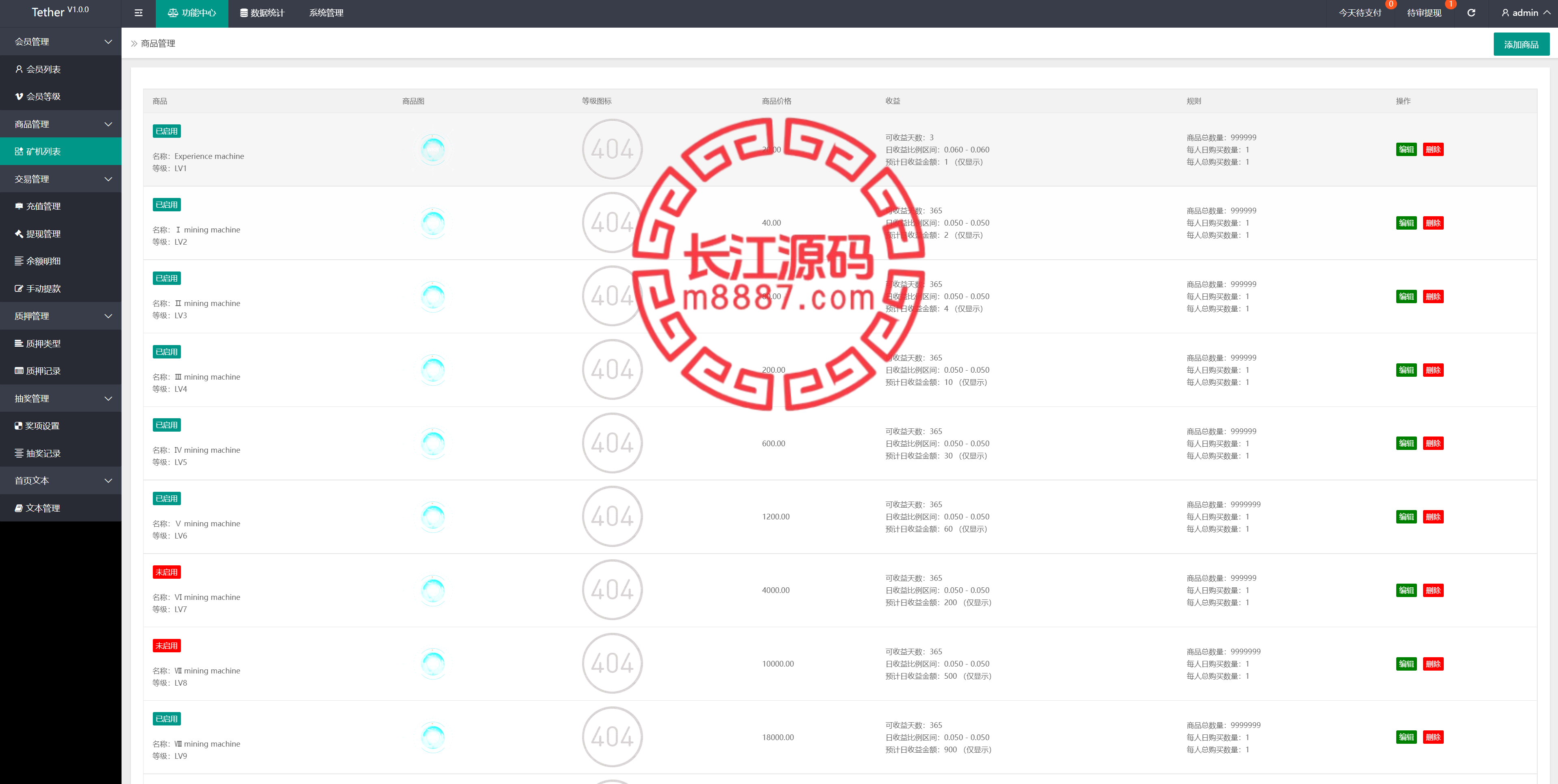Open 会员列表 from the sidebar
This screenshot has height=784, width=1558.
[61, 69]
